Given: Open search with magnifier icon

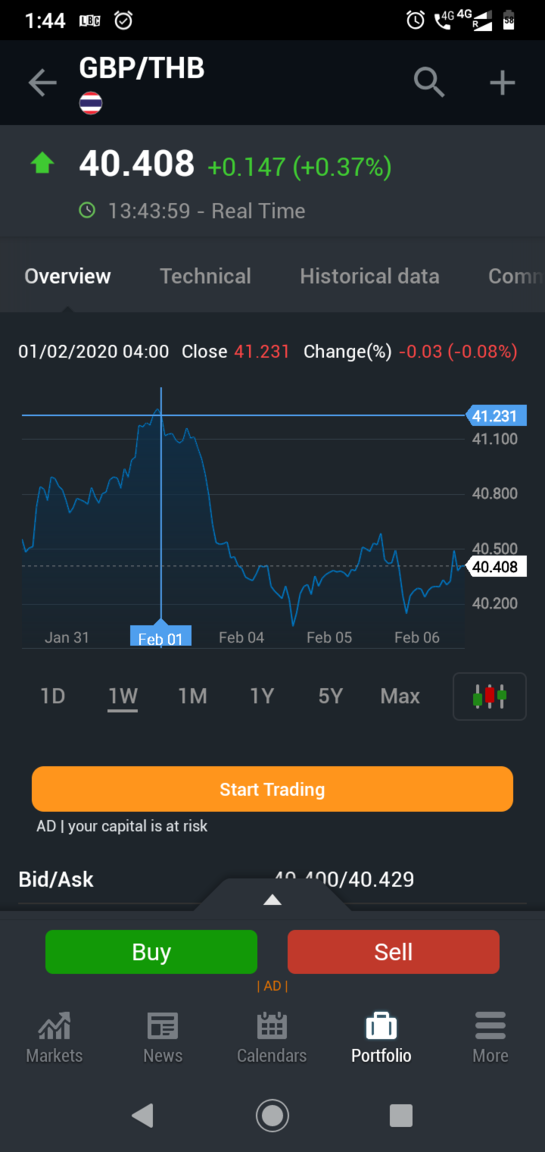Looking at the screenshot, I should point(429,82).
